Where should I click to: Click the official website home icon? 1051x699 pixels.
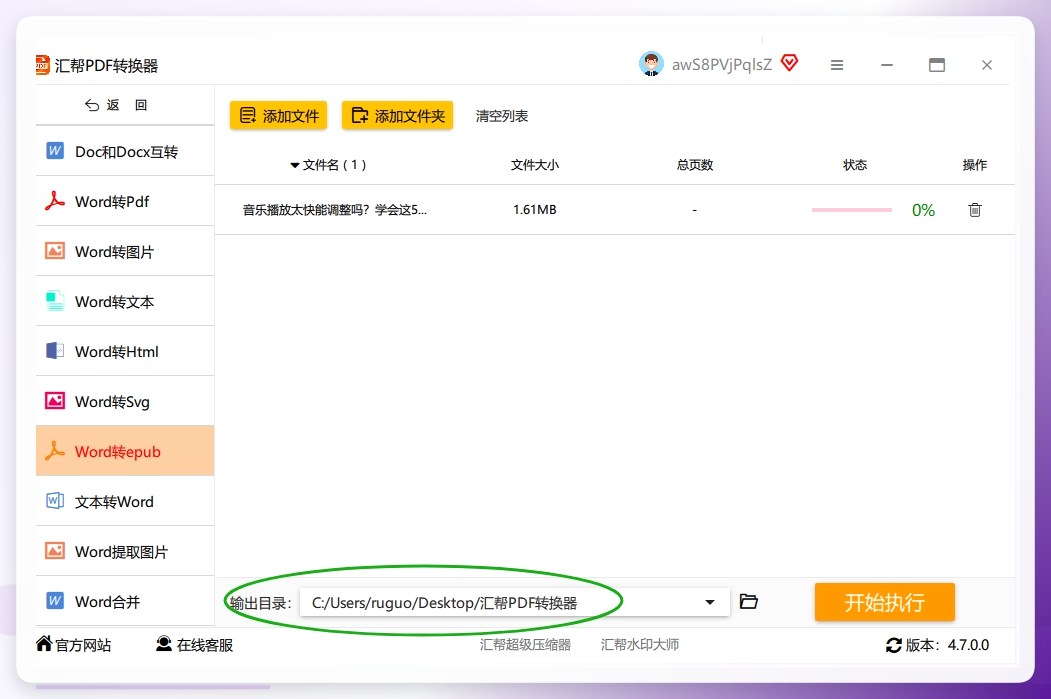(x=44, y=643)
